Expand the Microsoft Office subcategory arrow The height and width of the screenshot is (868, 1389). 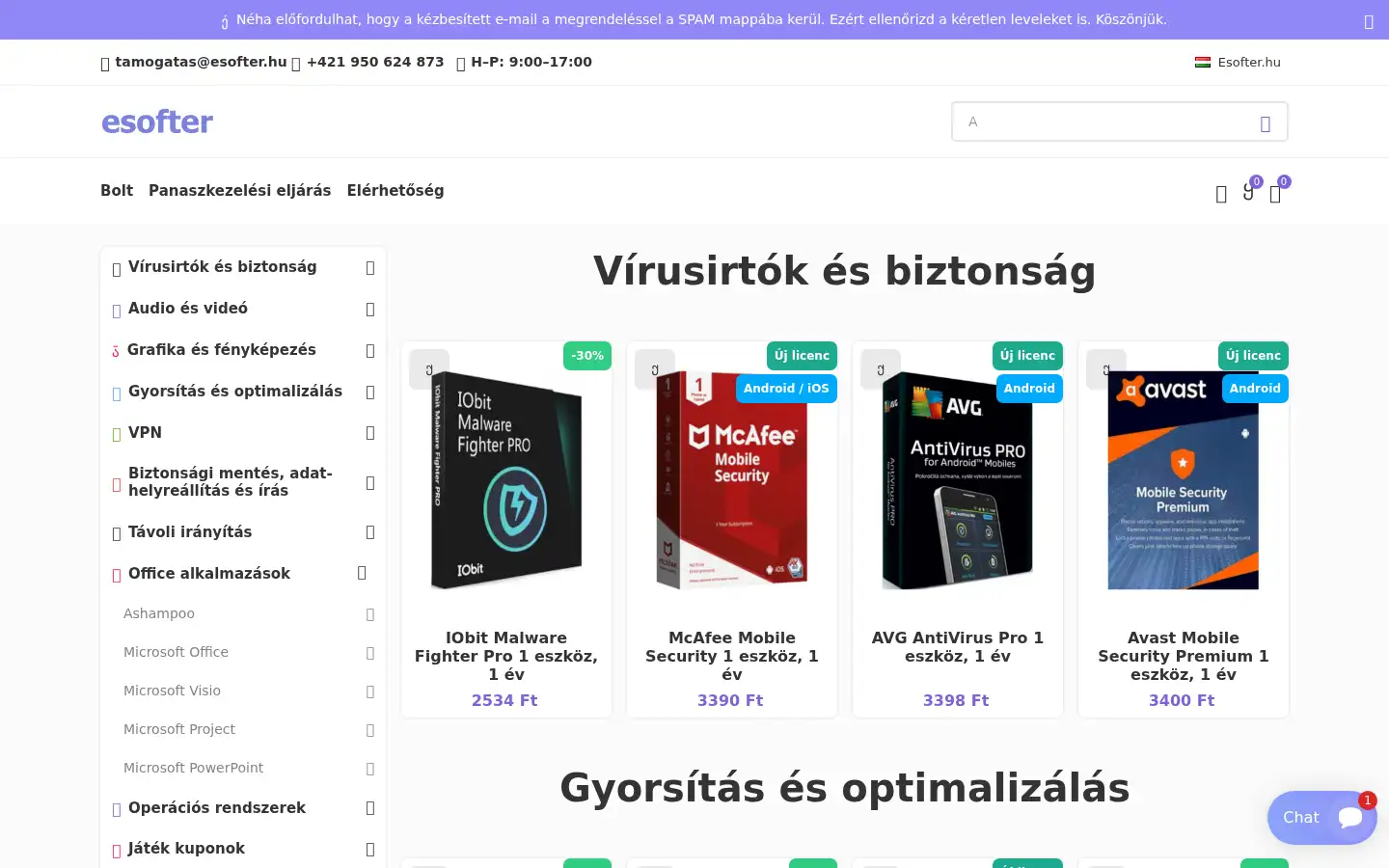pos(370,653)
